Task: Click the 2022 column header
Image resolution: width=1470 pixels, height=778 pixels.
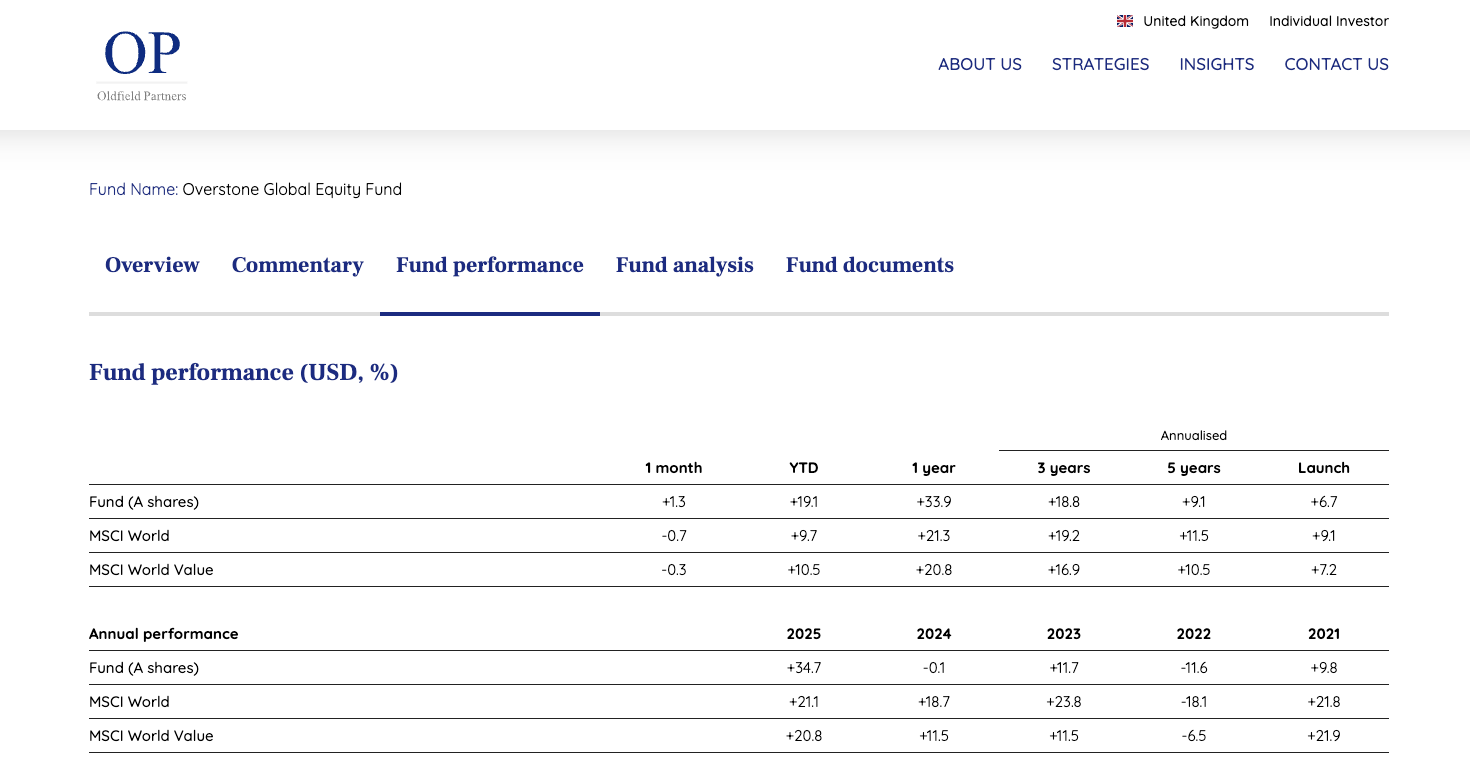Action: click(x=1194, y=634)
